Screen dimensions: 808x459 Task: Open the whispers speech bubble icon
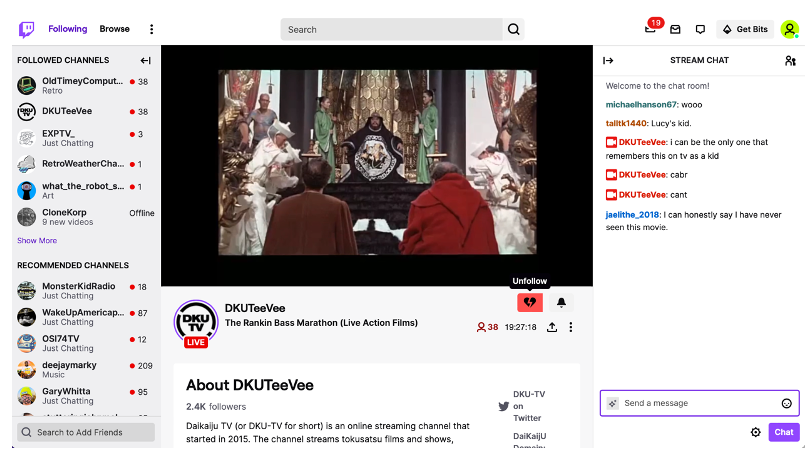[700, 29]
